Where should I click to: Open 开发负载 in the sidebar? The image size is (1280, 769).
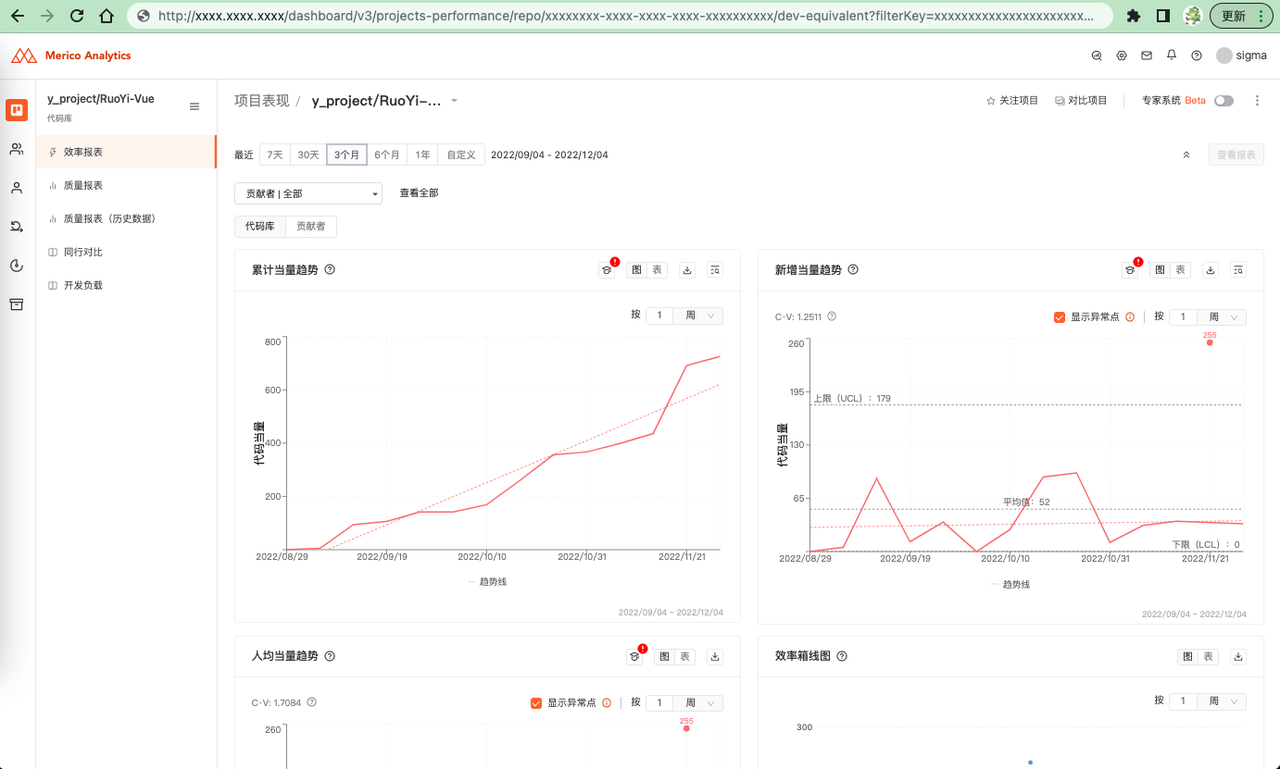point(126,285)
